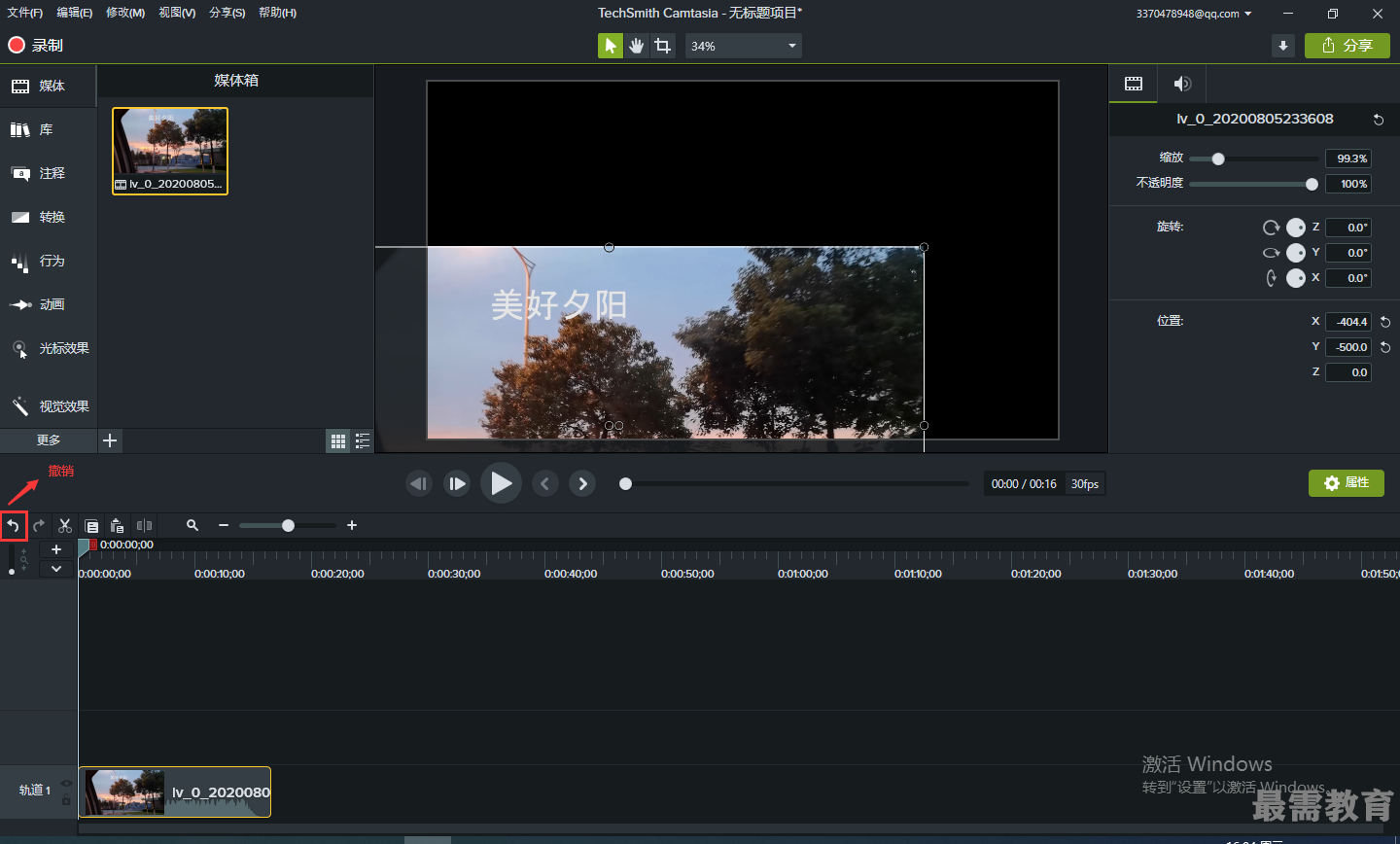This screenshot has height=844, width=1400.
Task: Toggle the lock on 轨道 1
Action: [x=67, y=799]
